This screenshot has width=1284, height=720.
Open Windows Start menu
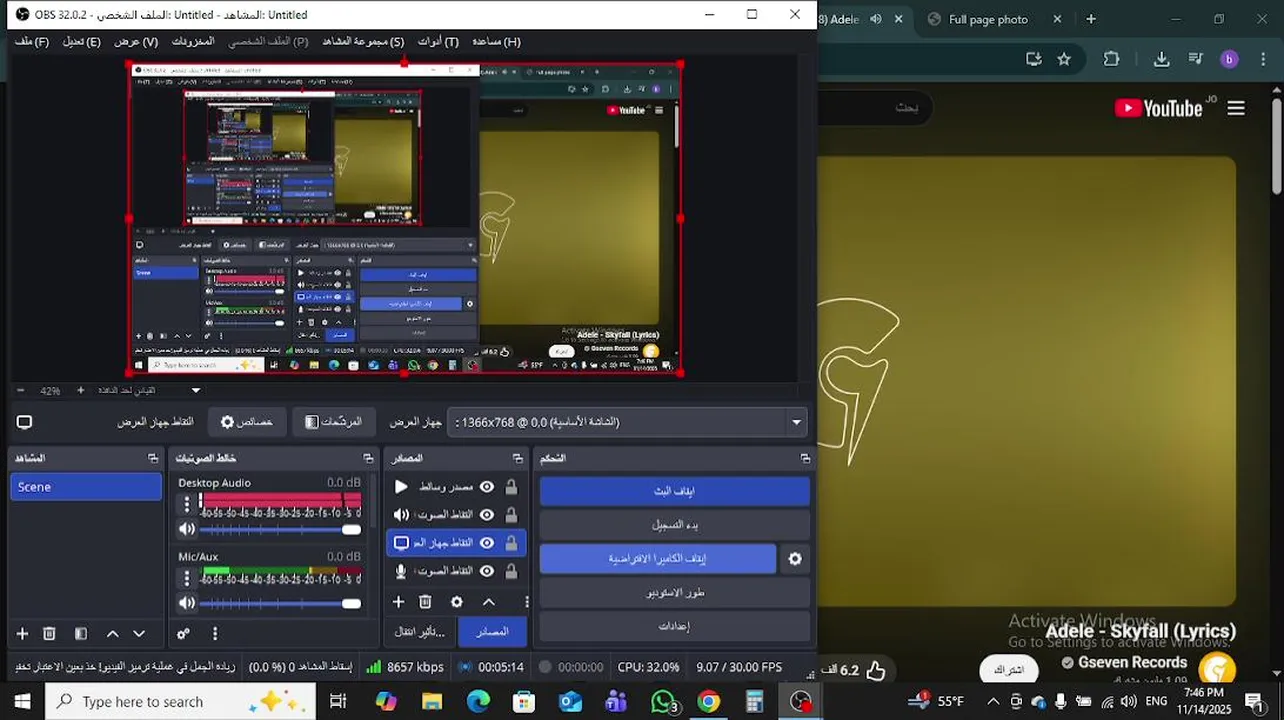pos(22,702)
